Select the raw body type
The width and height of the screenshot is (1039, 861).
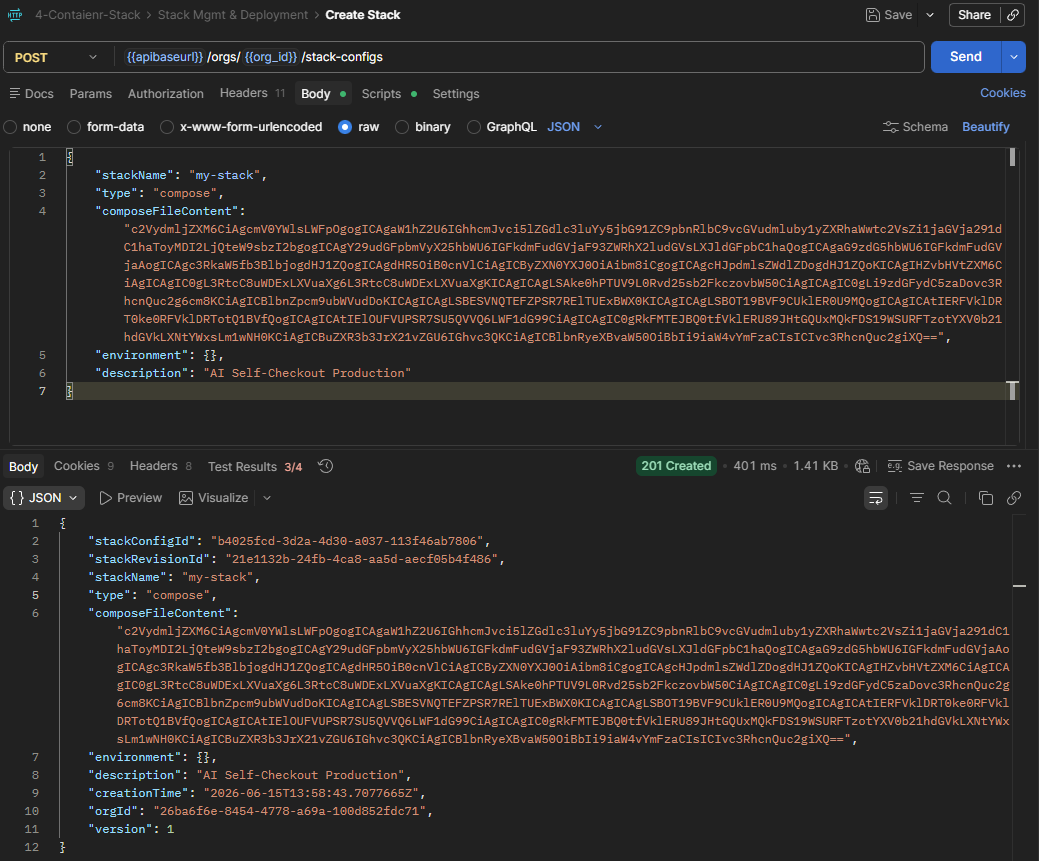(x=345, y=127)
